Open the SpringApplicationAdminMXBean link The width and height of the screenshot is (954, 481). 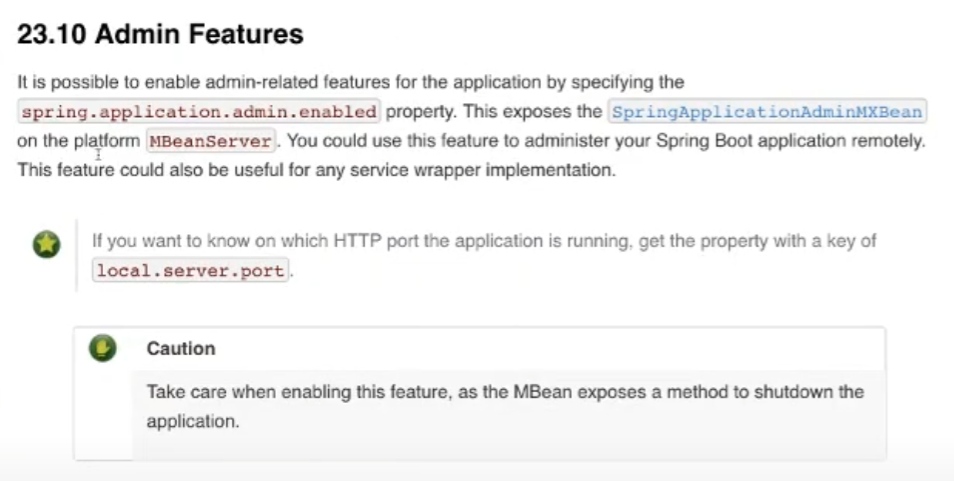[767, 111]
